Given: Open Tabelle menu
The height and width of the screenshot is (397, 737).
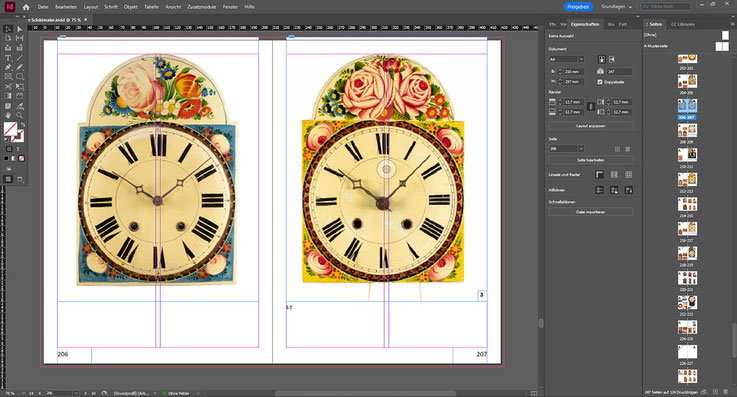Looking at the screenshot, I should click(x=151, y=7).
